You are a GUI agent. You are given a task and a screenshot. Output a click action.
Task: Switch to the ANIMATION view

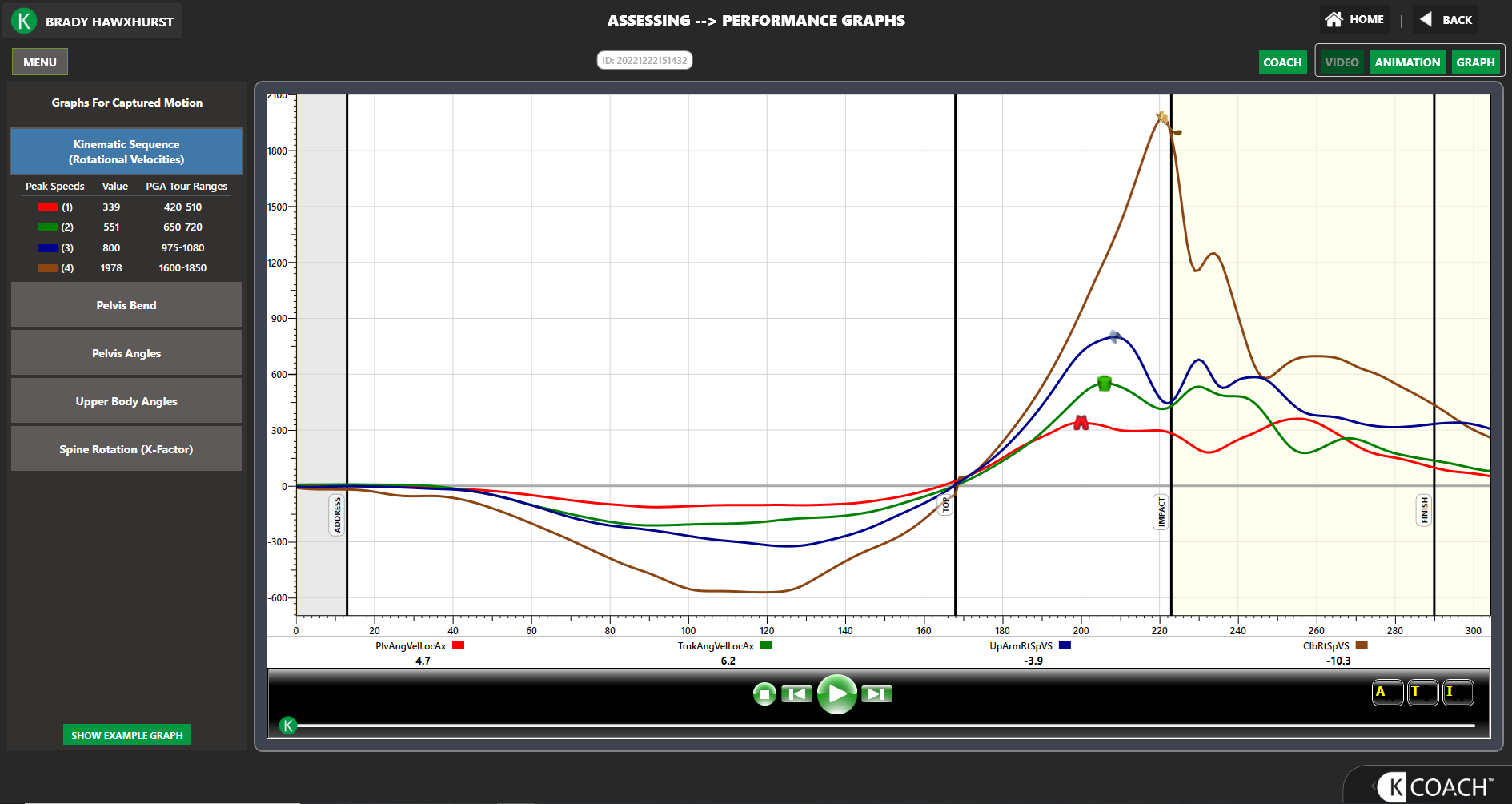[x=1407, y=62]
